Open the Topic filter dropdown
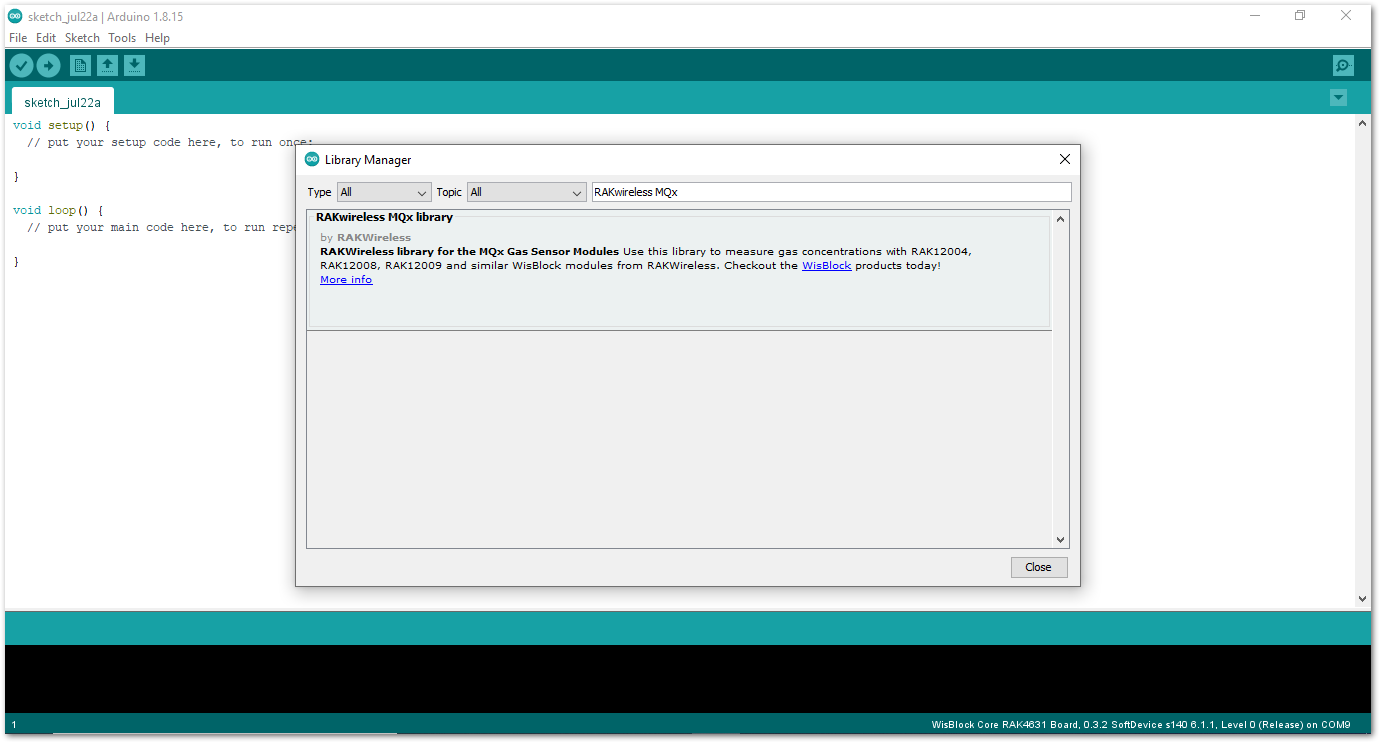Screen dimensions: 1380x743 coord(526,192)
